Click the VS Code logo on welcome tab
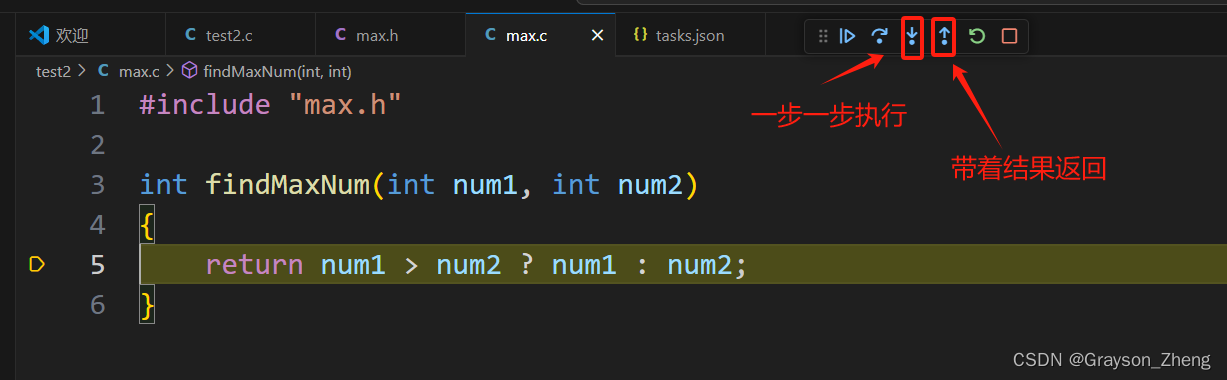This screenshot has width=1227, height=380. 39,35
